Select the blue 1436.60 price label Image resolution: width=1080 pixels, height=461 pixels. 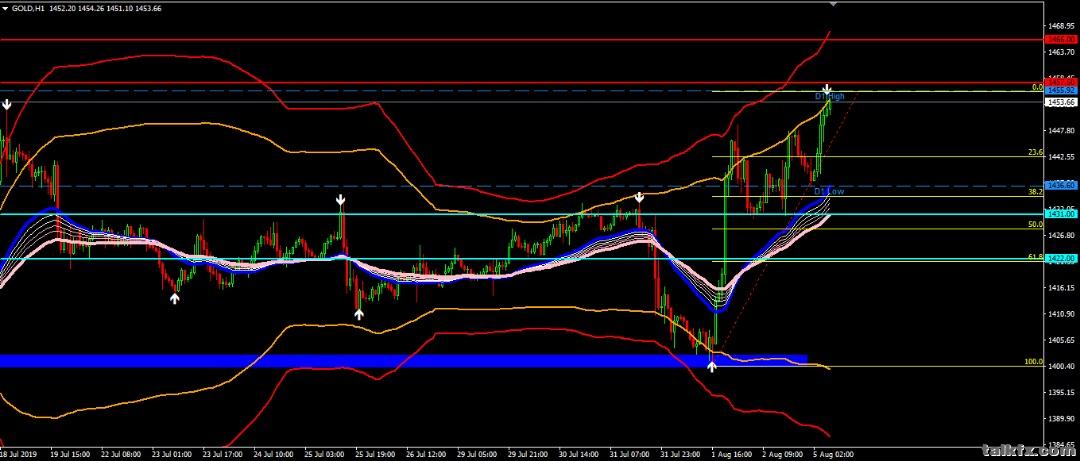click(x=1061, y=185)
